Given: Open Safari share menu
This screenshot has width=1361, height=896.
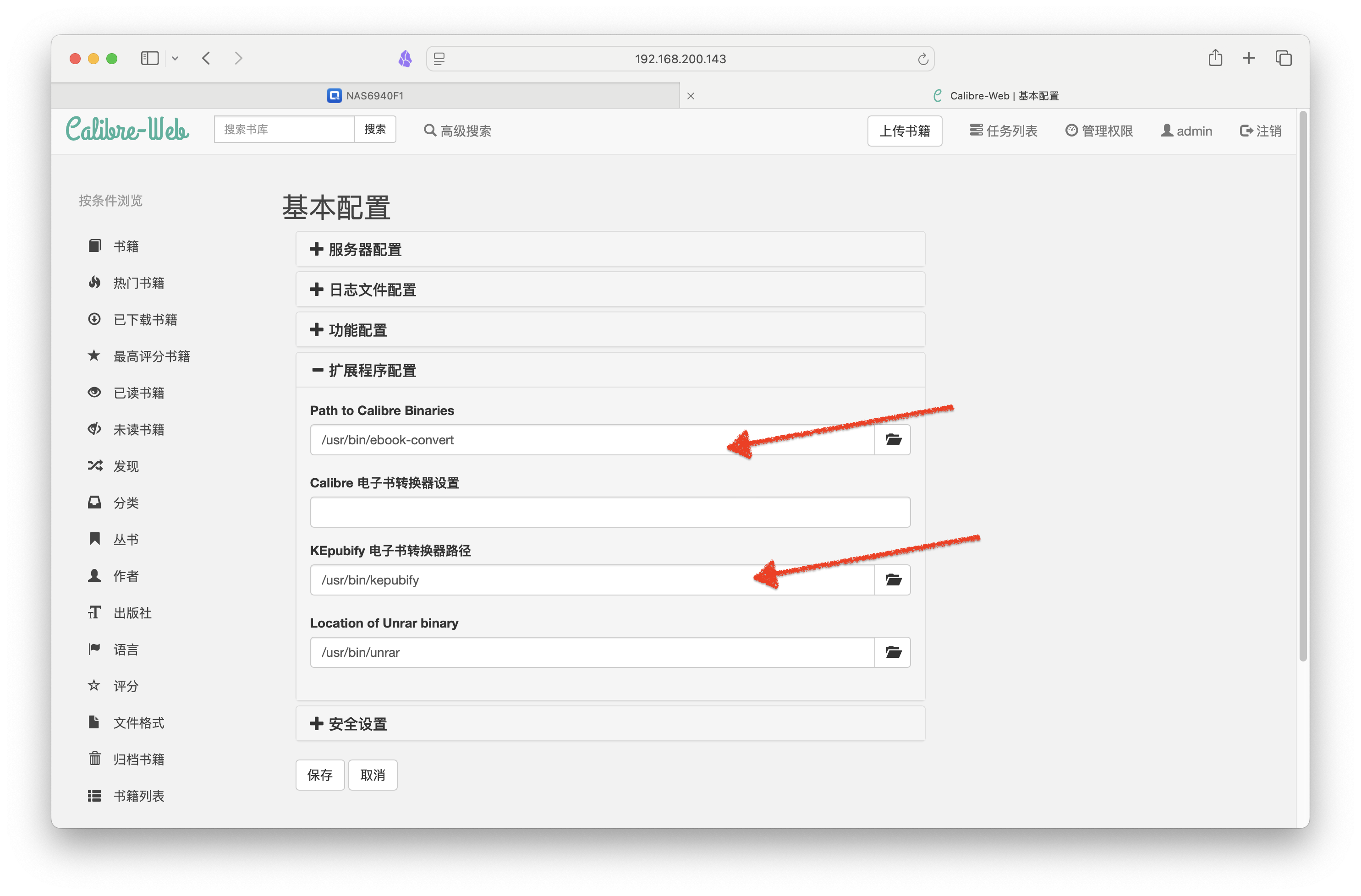Looking at the screenshot, I should [1216, 58].
